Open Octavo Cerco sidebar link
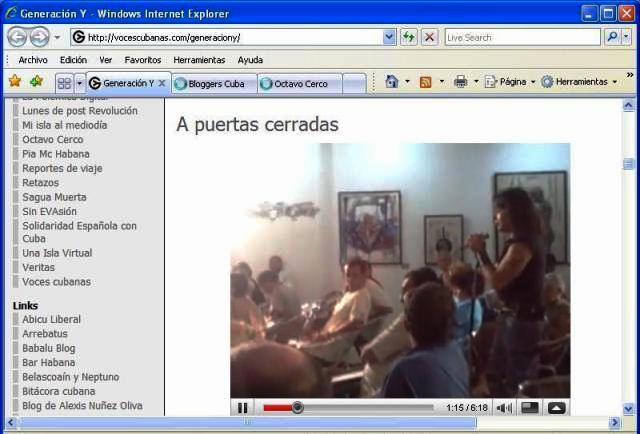The image size is (640, 434). pos(53,140)
